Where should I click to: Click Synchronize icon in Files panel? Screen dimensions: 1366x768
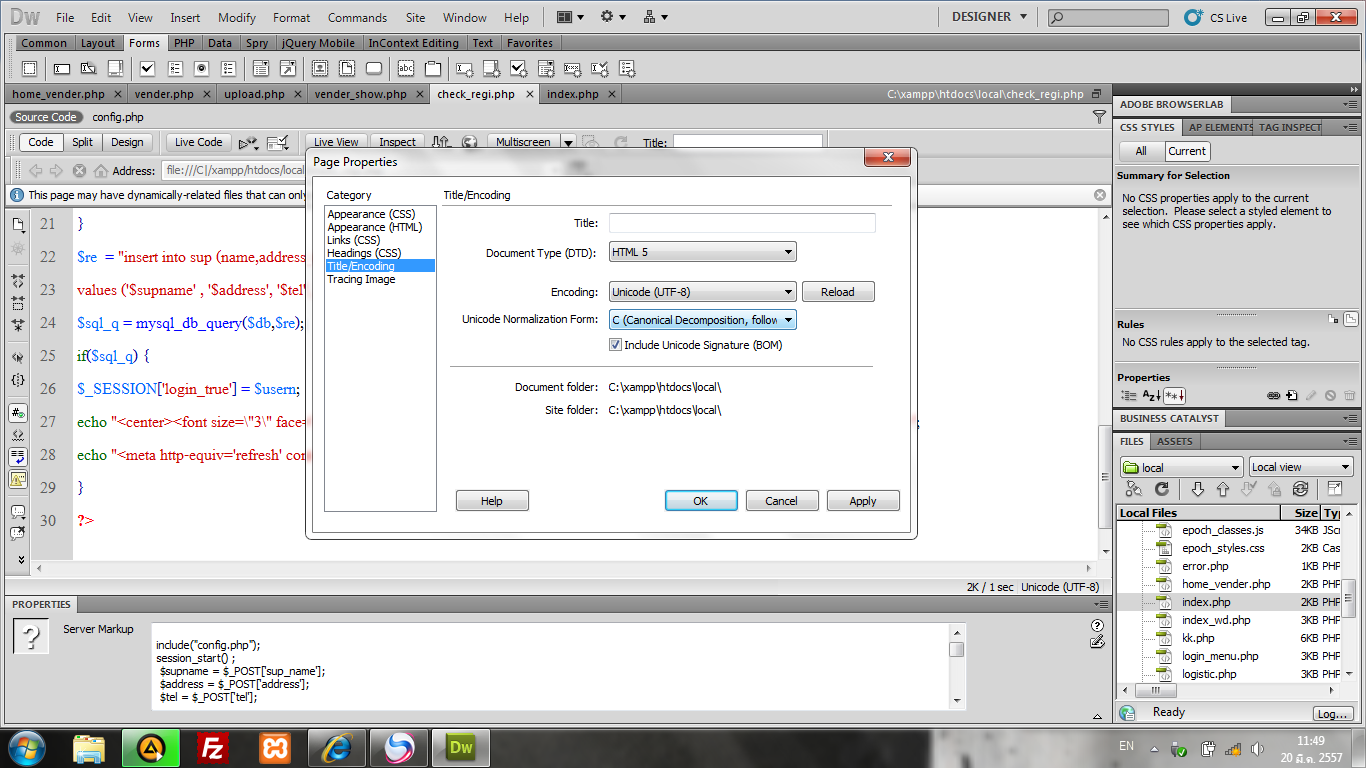pos(1300,489)
